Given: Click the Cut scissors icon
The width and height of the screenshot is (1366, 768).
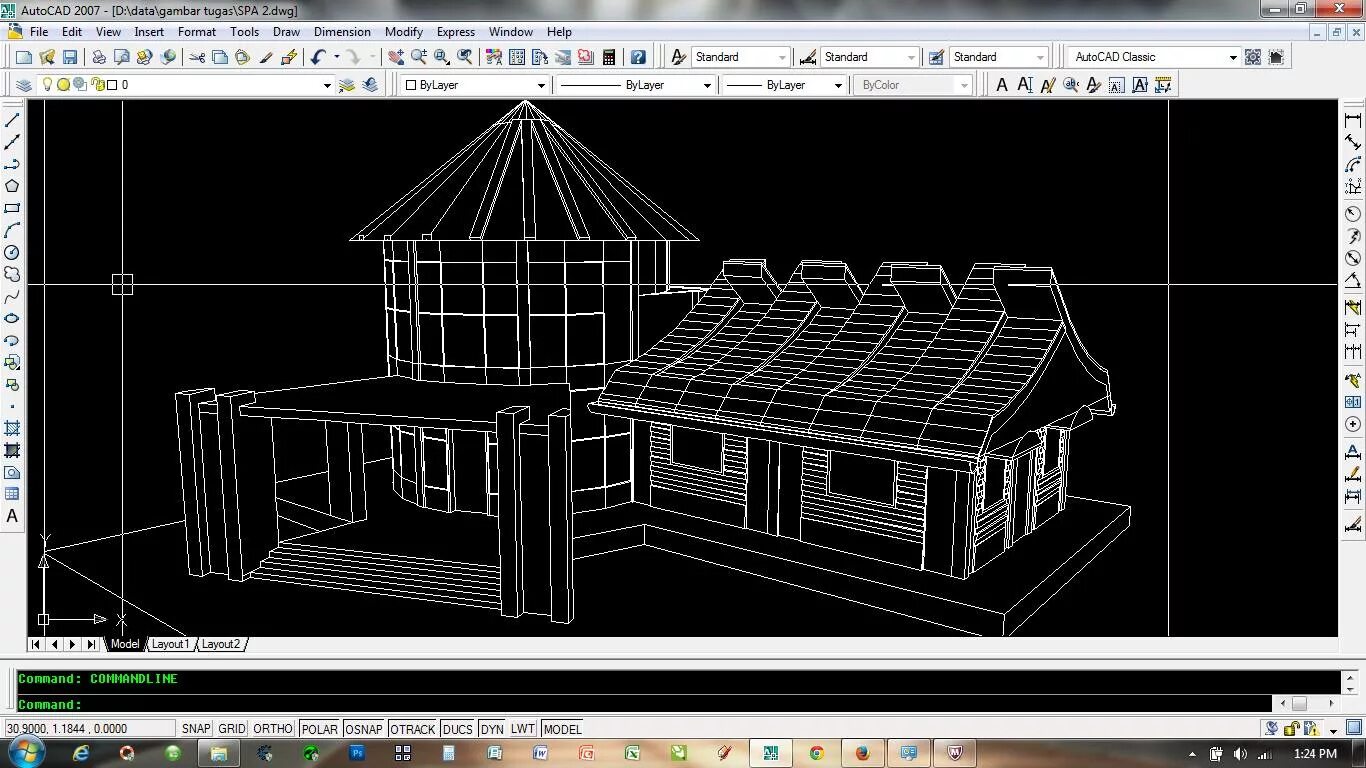Looking at the screenshot, I should point(197,57).
